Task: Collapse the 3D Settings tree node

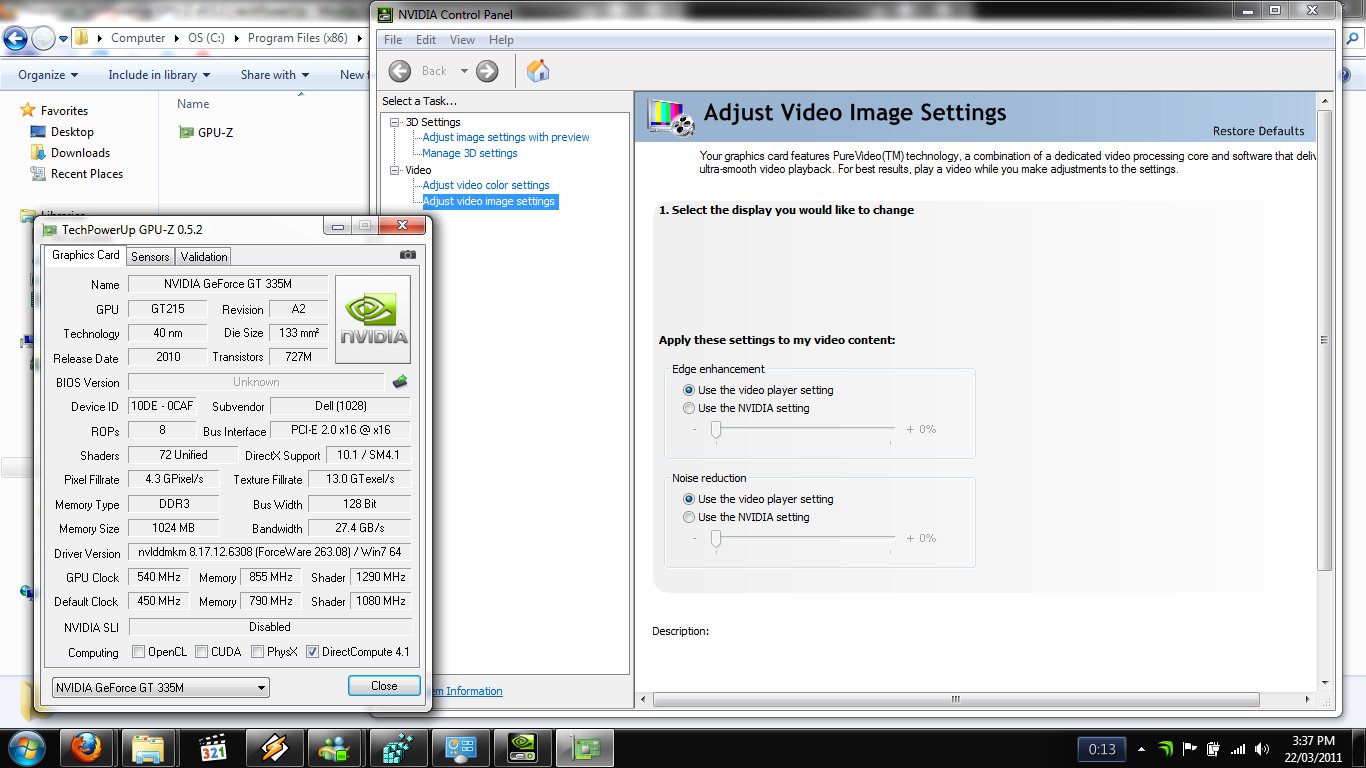Action: point(395,122)
